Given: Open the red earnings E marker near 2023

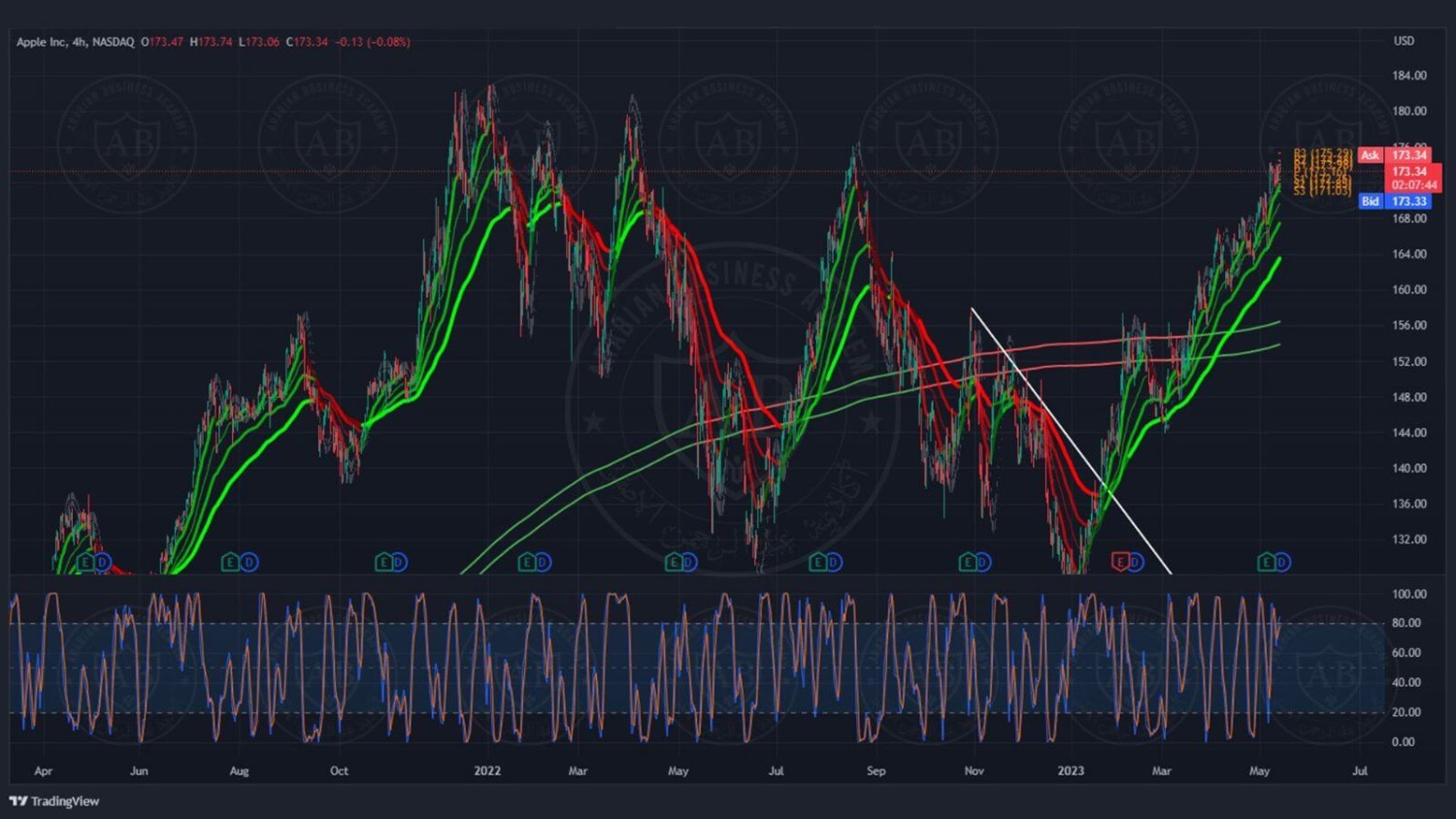Looking at the screenshot, I should pyautogui.click(x=1119, y=562).
